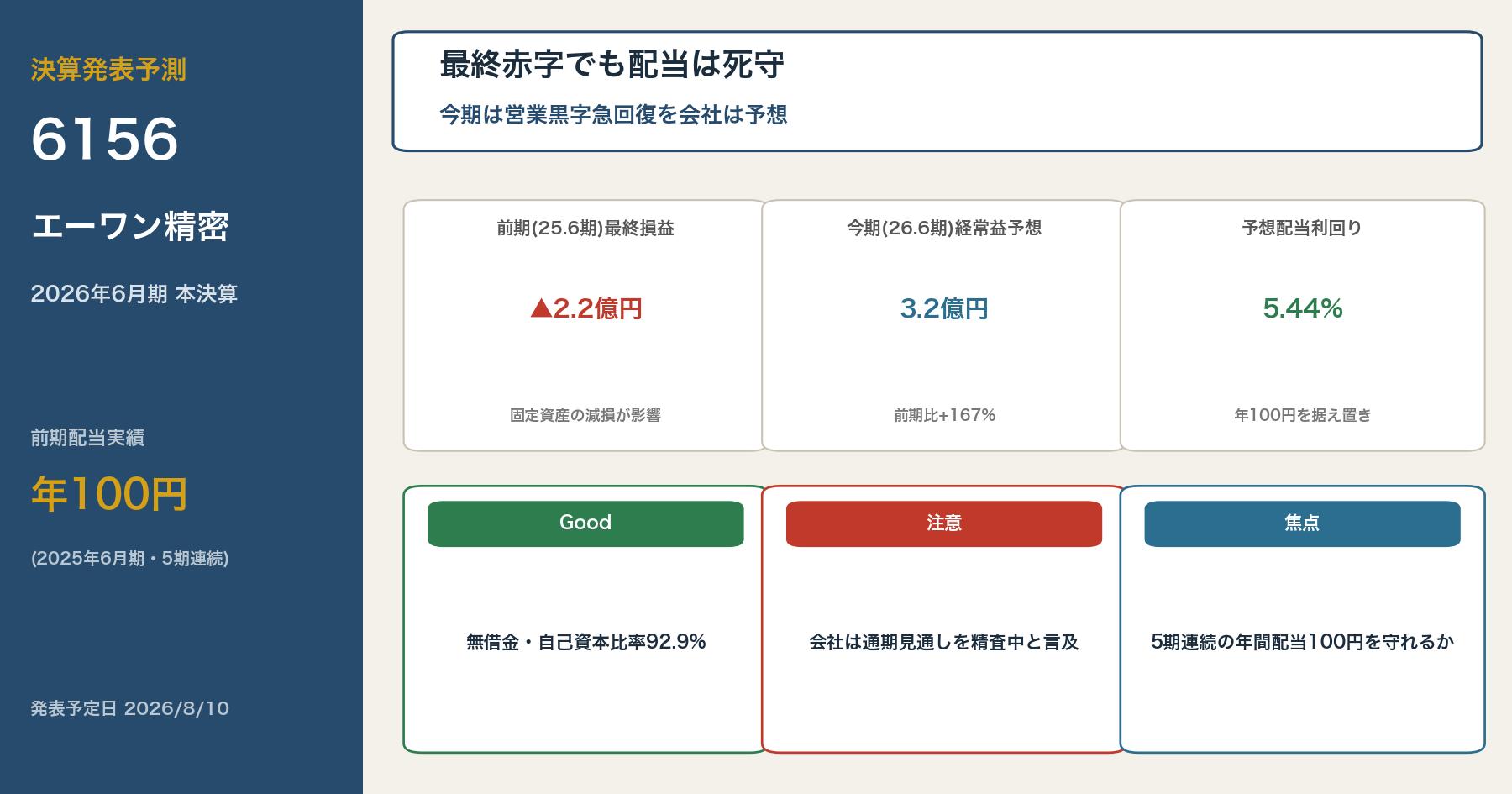Click the red 注意 badge
This screenshot has width=1512, height=794.
943,523
